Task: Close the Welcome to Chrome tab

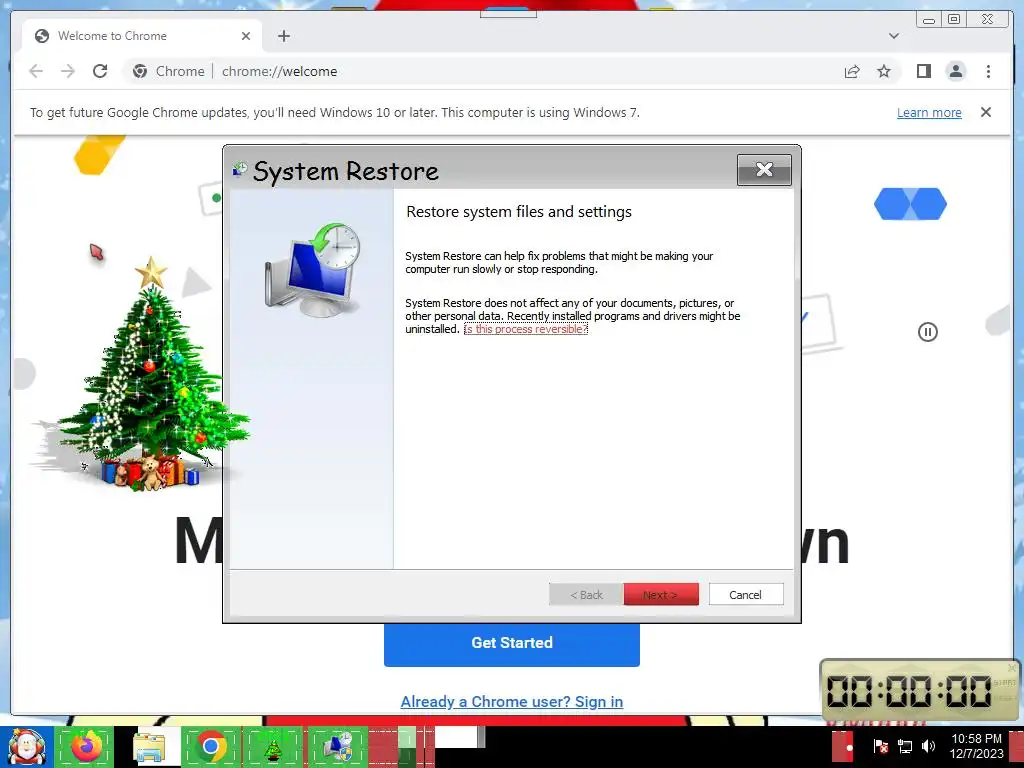Action: [246, 36]
